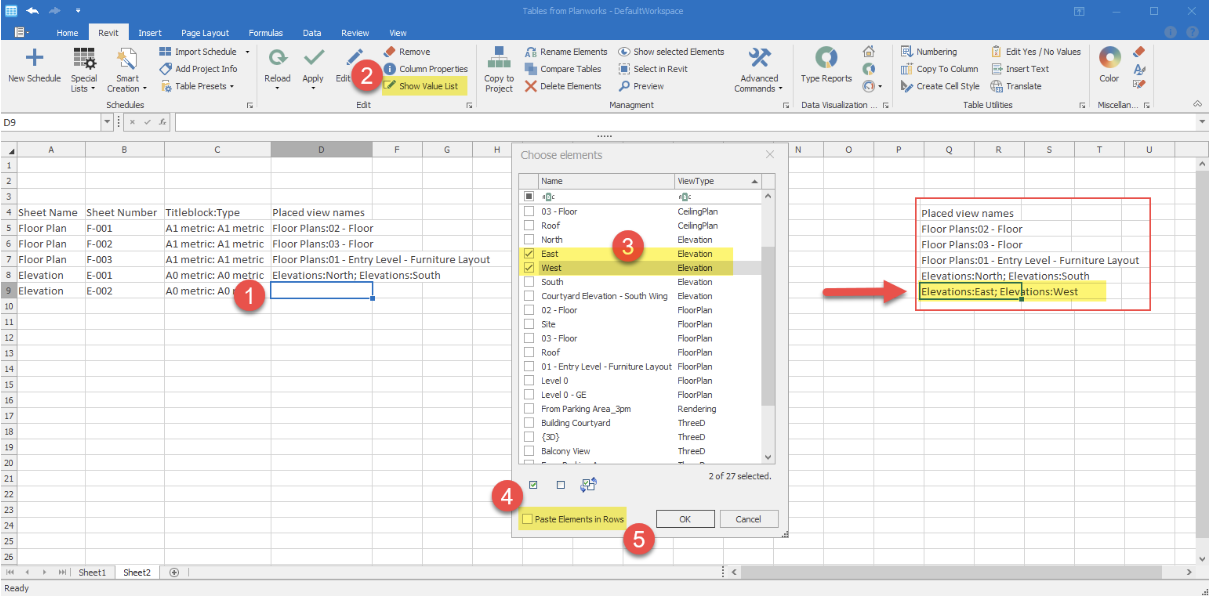Click the Apply checkmark icon

(x=313, y=57)
